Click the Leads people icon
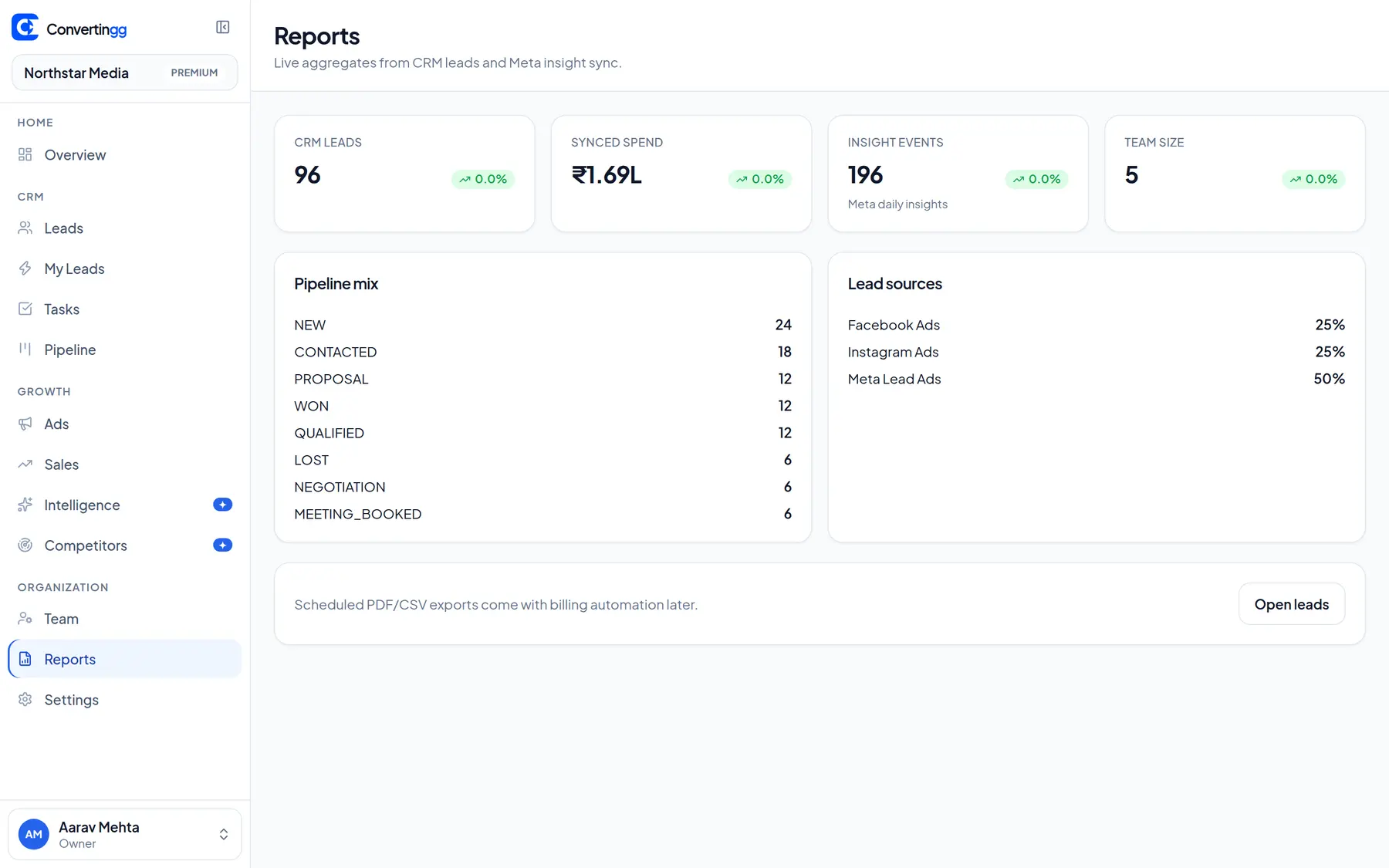The height and width of the screenshot is (868, 1389). (25, 228)
